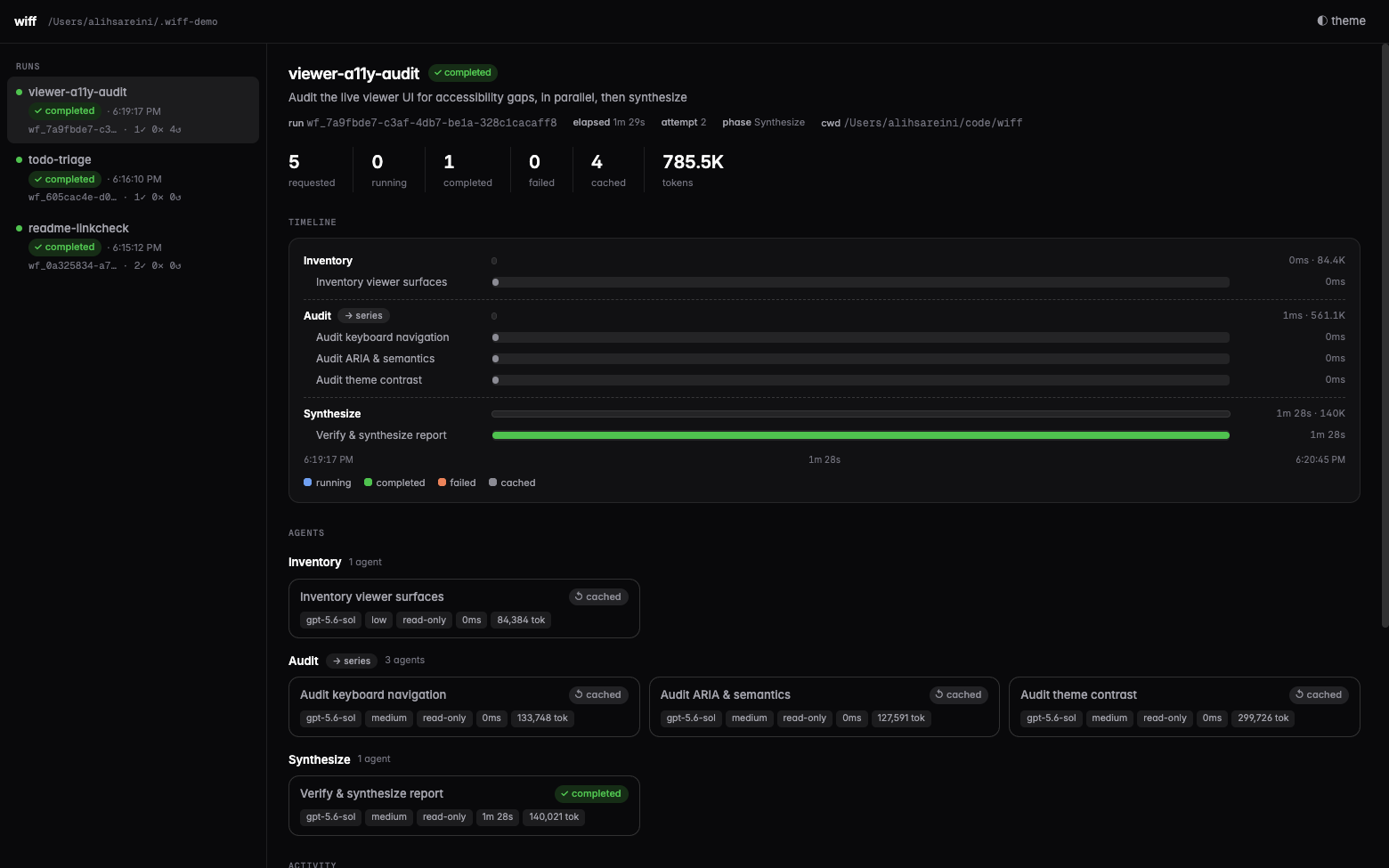The width and height of the screenshot is (1389, 868).
Task: Click the series badge in the Audit timeline header
Action: 364,316
